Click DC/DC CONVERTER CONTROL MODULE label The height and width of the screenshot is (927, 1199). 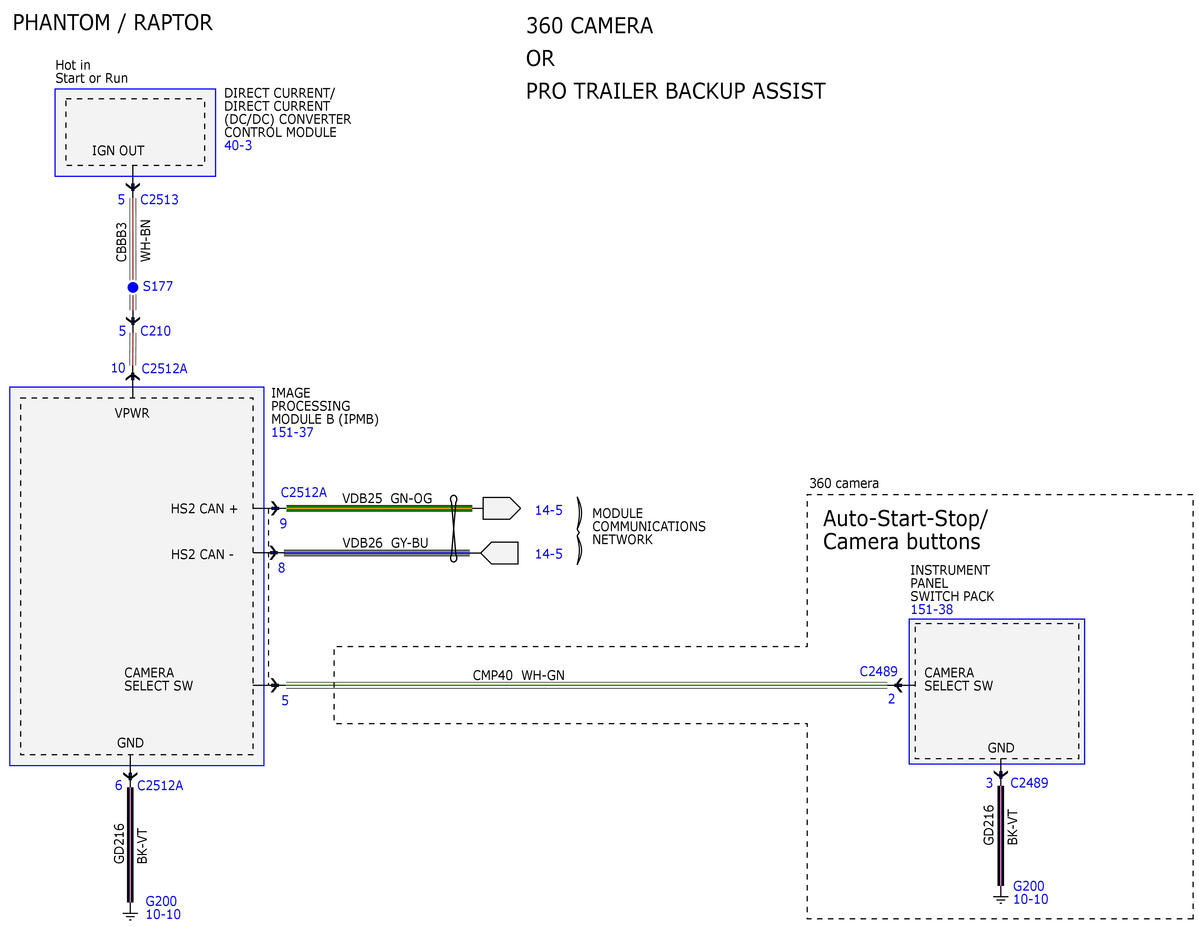[288, 112]
